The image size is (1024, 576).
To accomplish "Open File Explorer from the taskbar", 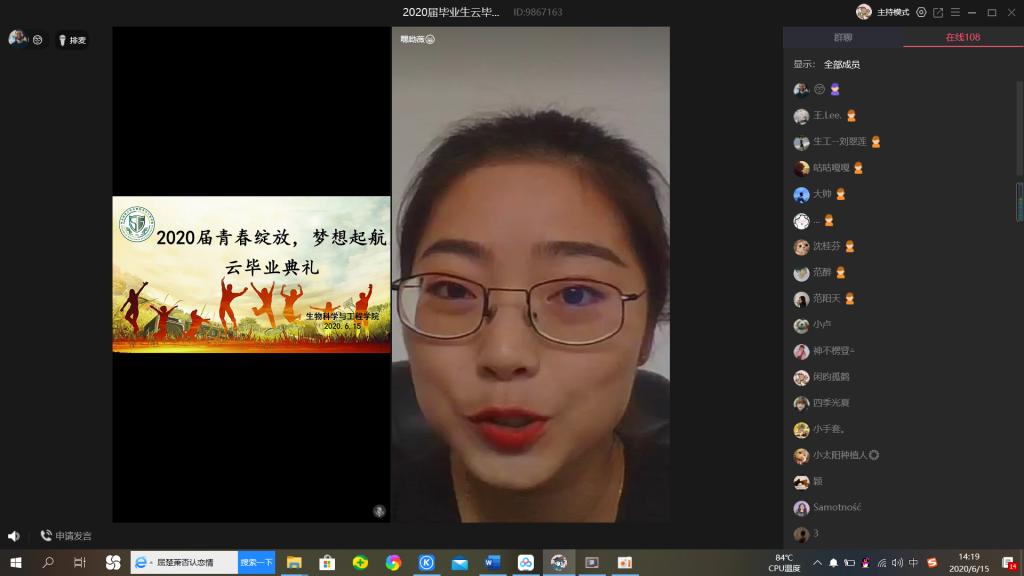I will coord(294,562).
